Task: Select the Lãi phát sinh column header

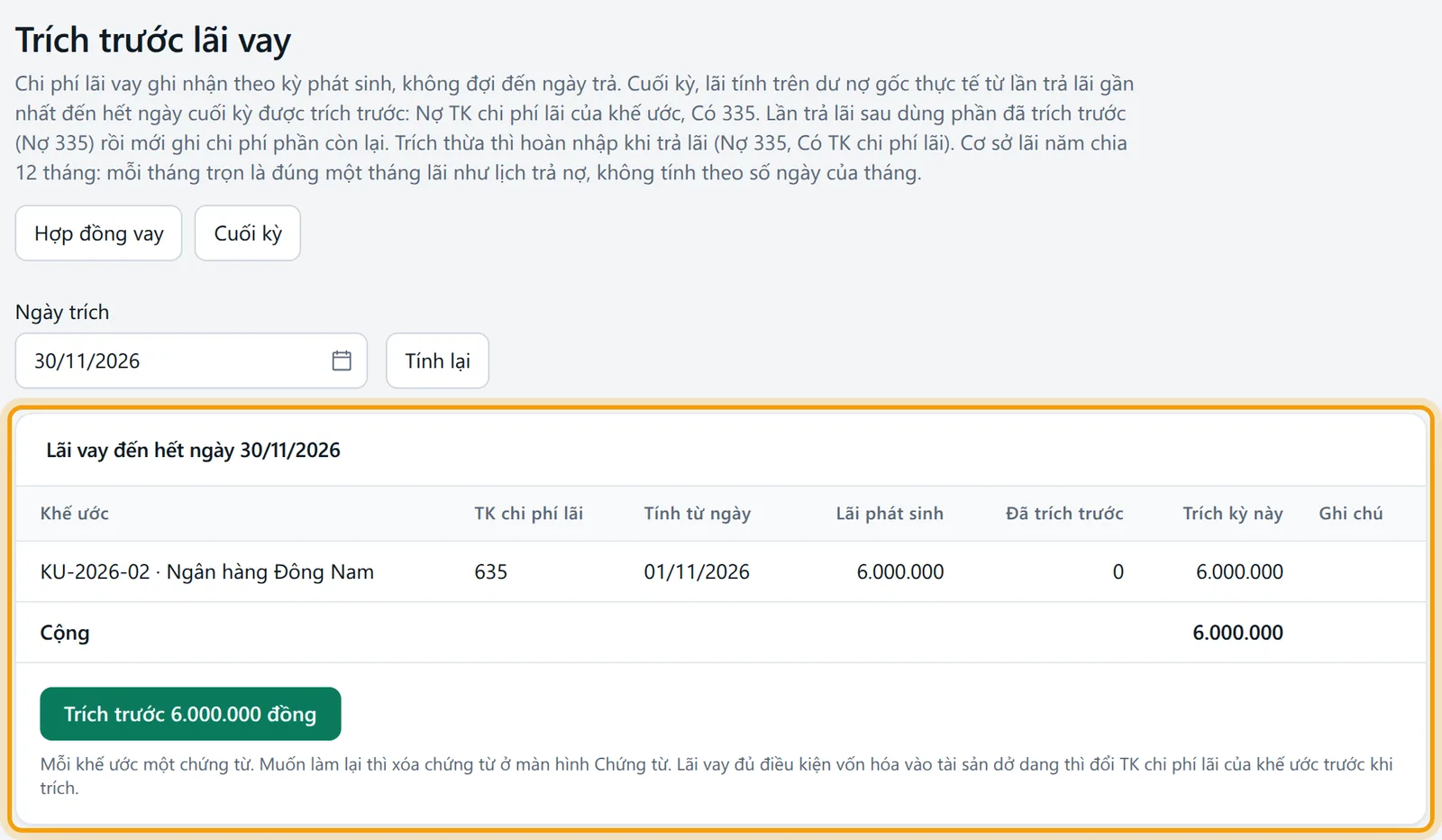Action: click(890, 514)
